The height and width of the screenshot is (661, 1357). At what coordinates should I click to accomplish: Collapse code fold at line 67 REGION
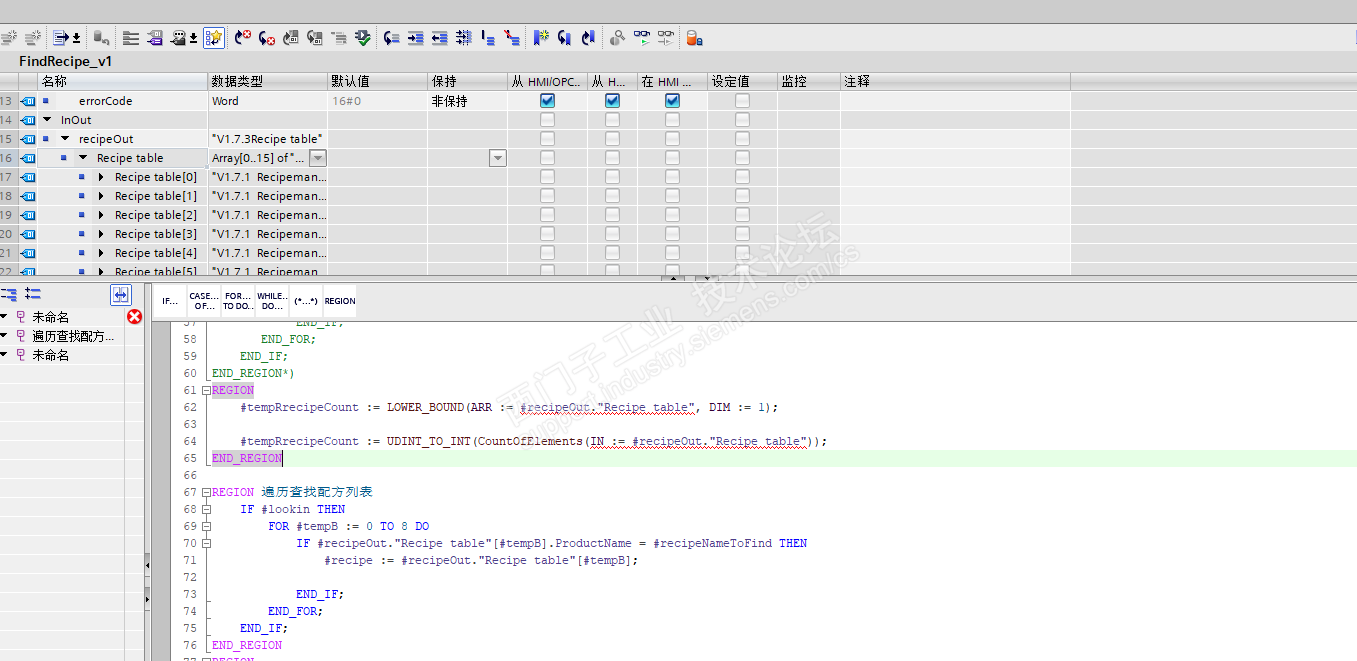point(206,492)
